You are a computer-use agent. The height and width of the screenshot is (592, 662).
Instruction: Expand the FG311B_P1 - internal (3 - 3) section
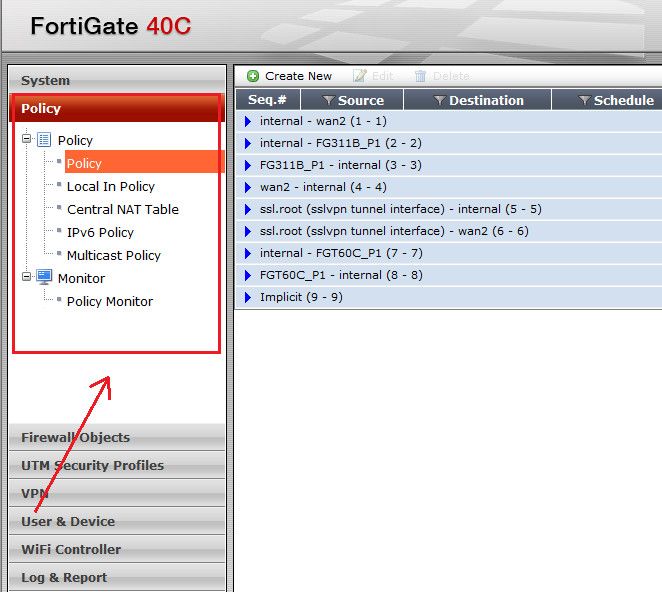point(248,165)
